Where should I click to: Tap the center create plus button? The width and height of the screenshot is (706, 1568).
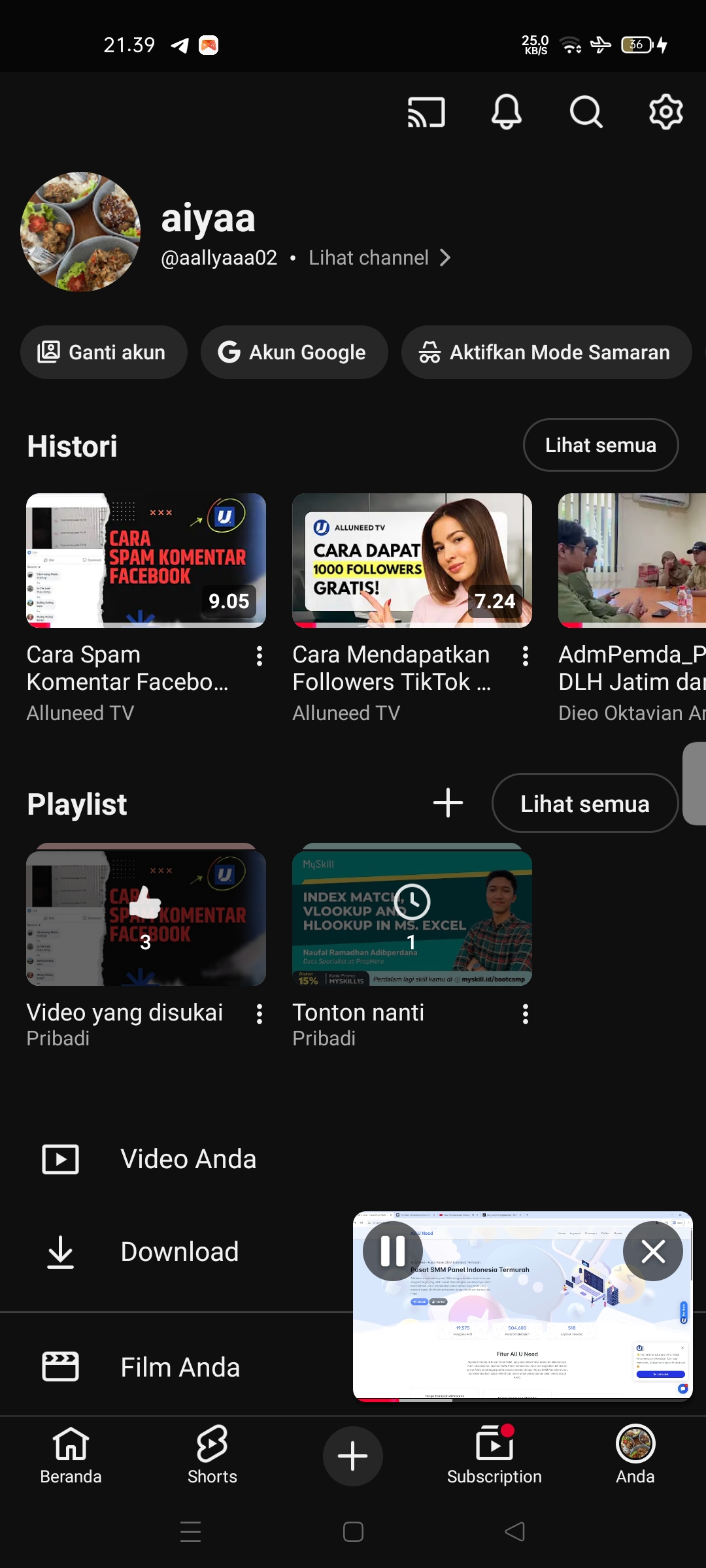[x=353, y=1456]
